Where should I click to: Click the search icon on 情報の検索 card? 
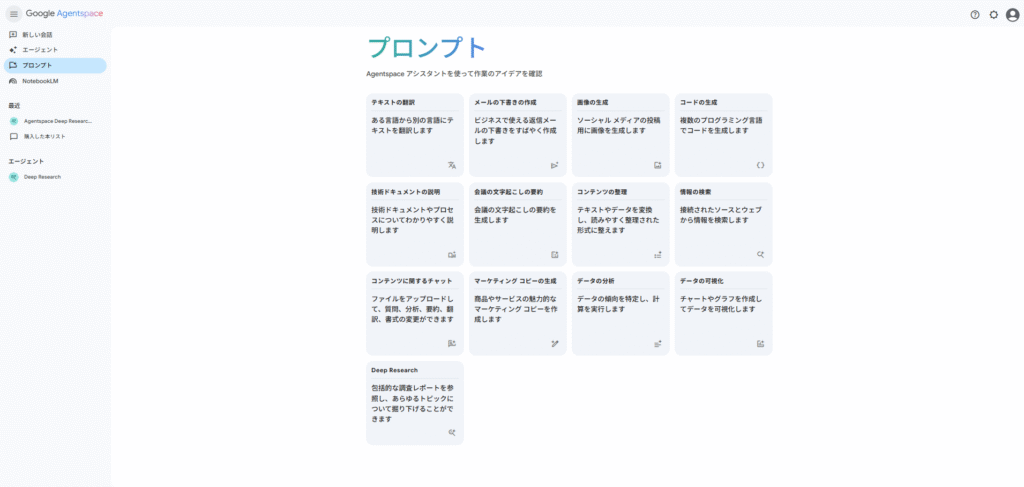pyautogui.click(x=760, y=255)
